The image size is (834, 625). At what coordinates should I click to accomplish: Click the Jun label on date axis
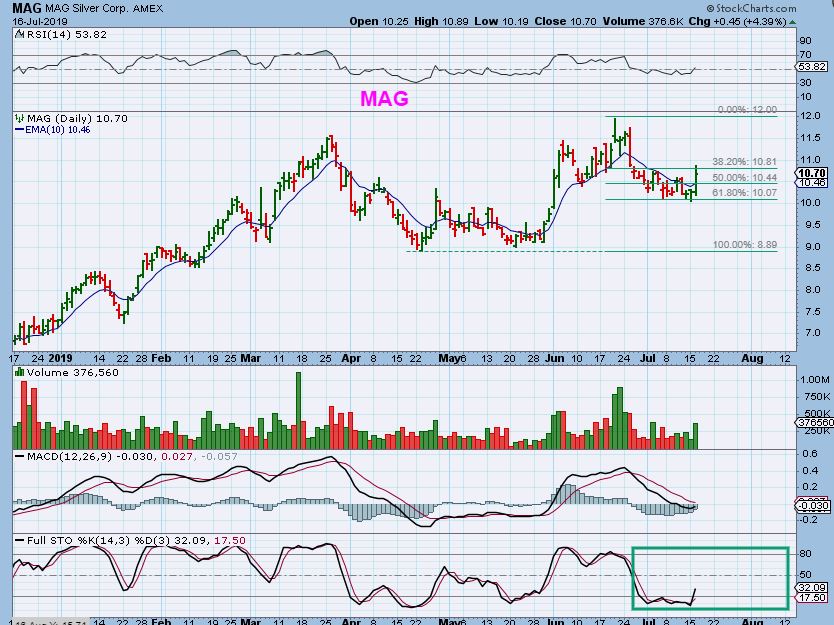[553, 356]
